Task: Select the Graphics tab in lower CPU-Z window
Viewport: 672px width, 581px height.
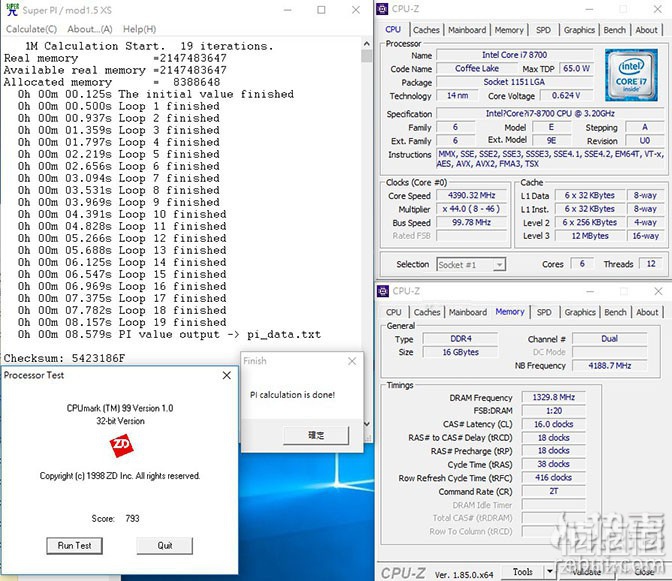Action: [x=580, y=312]
